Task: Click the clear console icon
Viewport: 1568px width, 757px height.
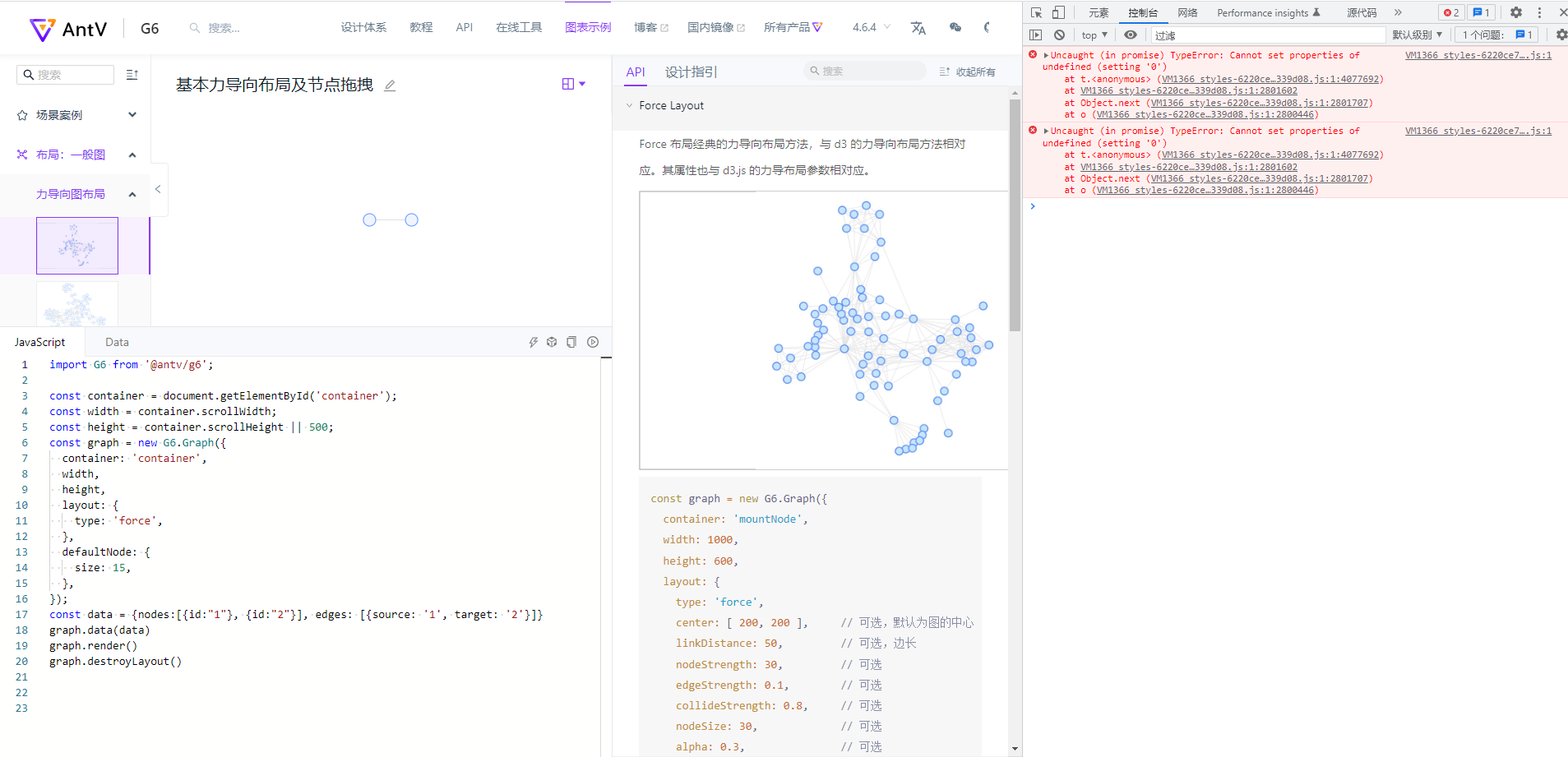Action: pyautogui.click(x=1059, y=35)
